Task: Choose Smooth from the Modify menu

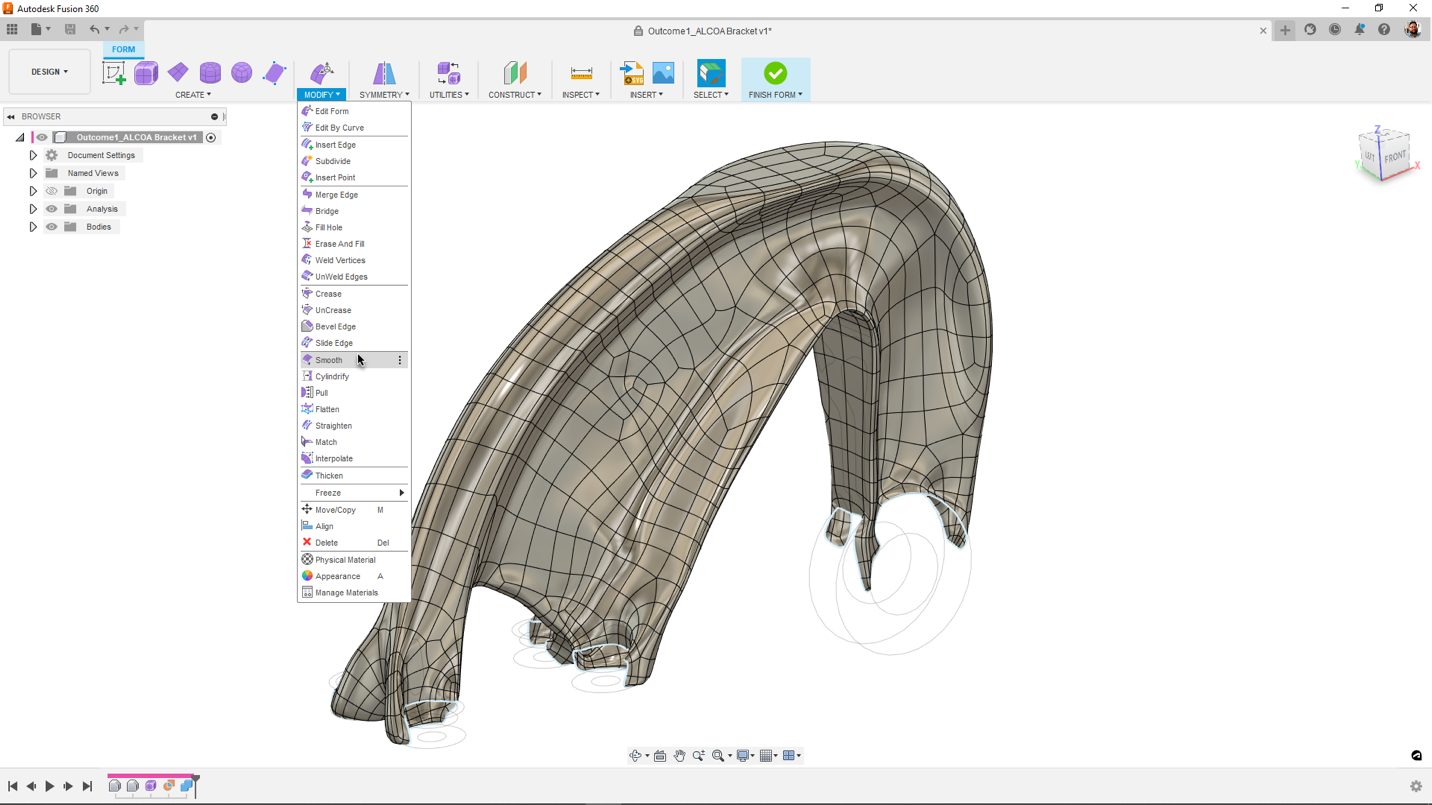Action: [329, 360]
